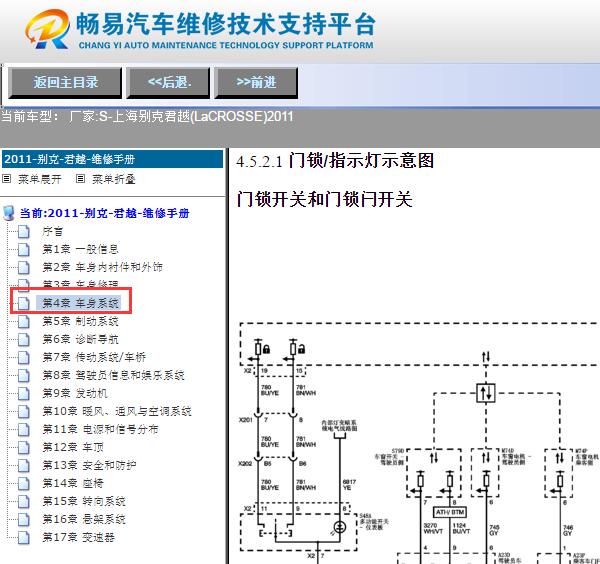
Task: Click the 返回主目录 button
Action: (x=65, y=83)
